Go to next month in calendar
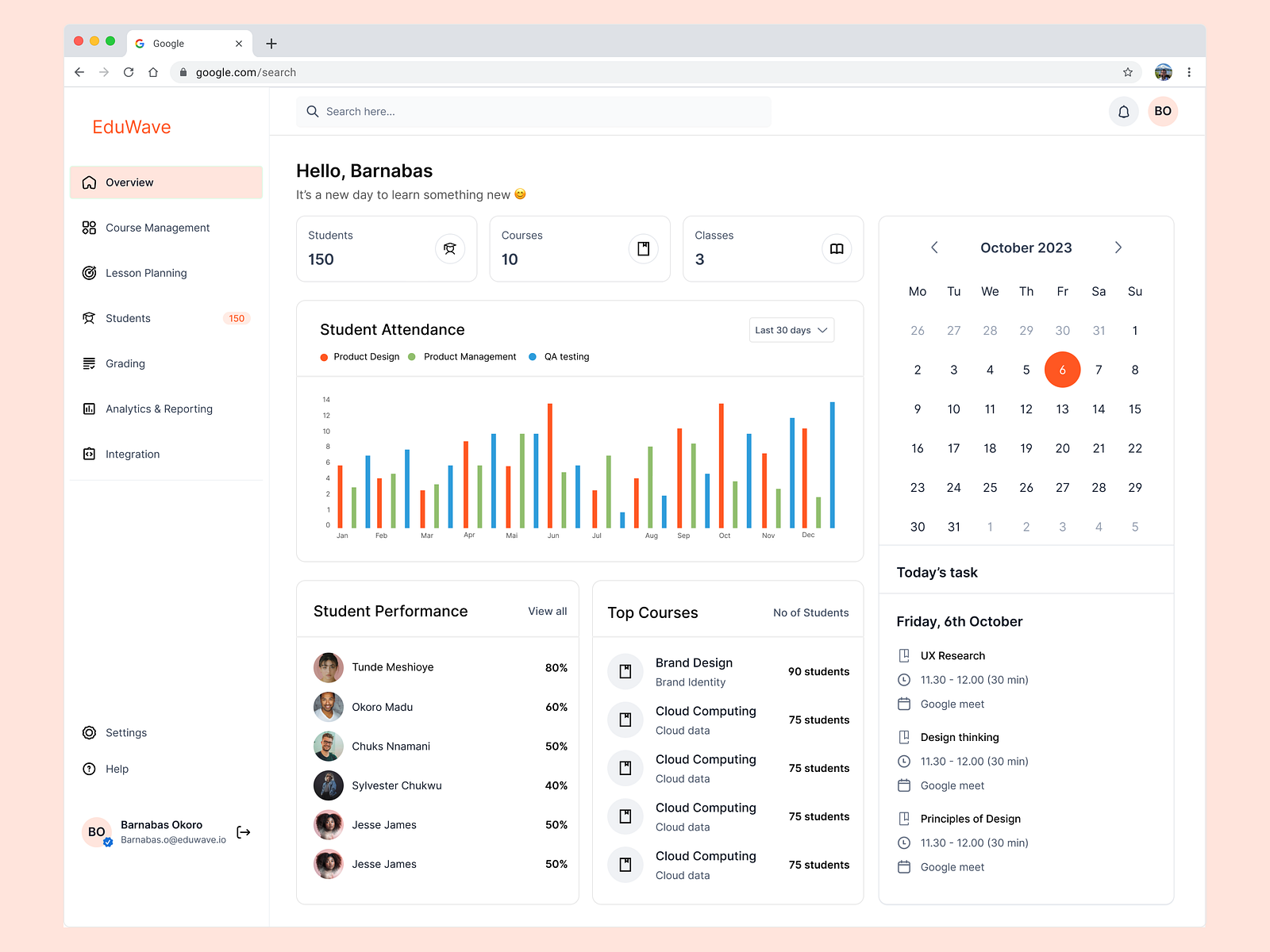 point(1118,248)
